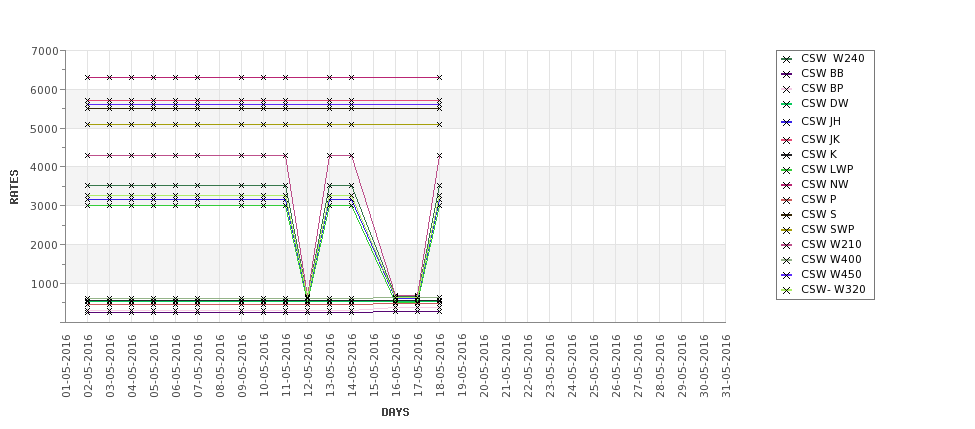Select the 09-05-2016 date label

242,366
